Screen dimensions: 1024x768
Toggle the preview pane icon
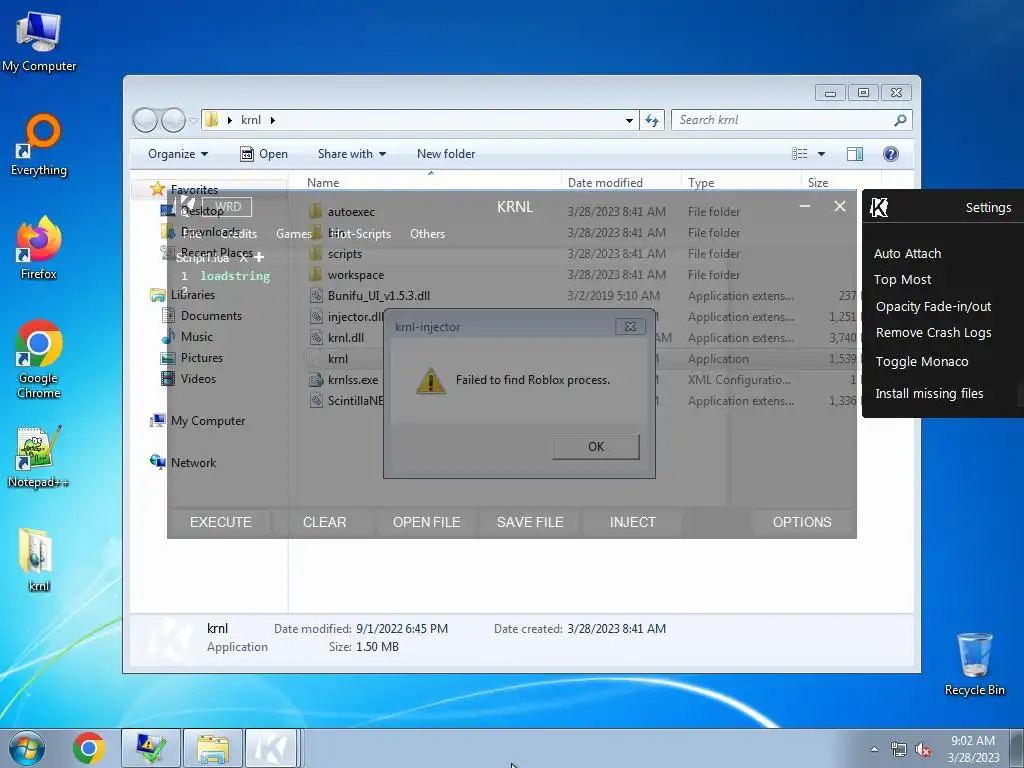[x=854, y=154]
